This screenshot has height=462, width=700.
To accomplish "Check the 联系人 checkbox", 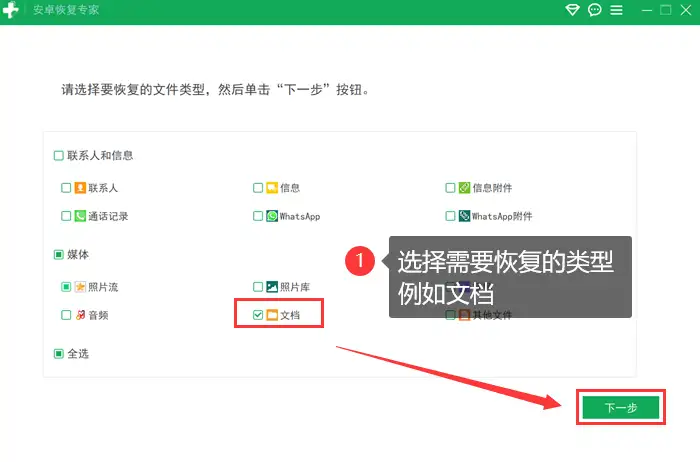I will pos(66,188).
